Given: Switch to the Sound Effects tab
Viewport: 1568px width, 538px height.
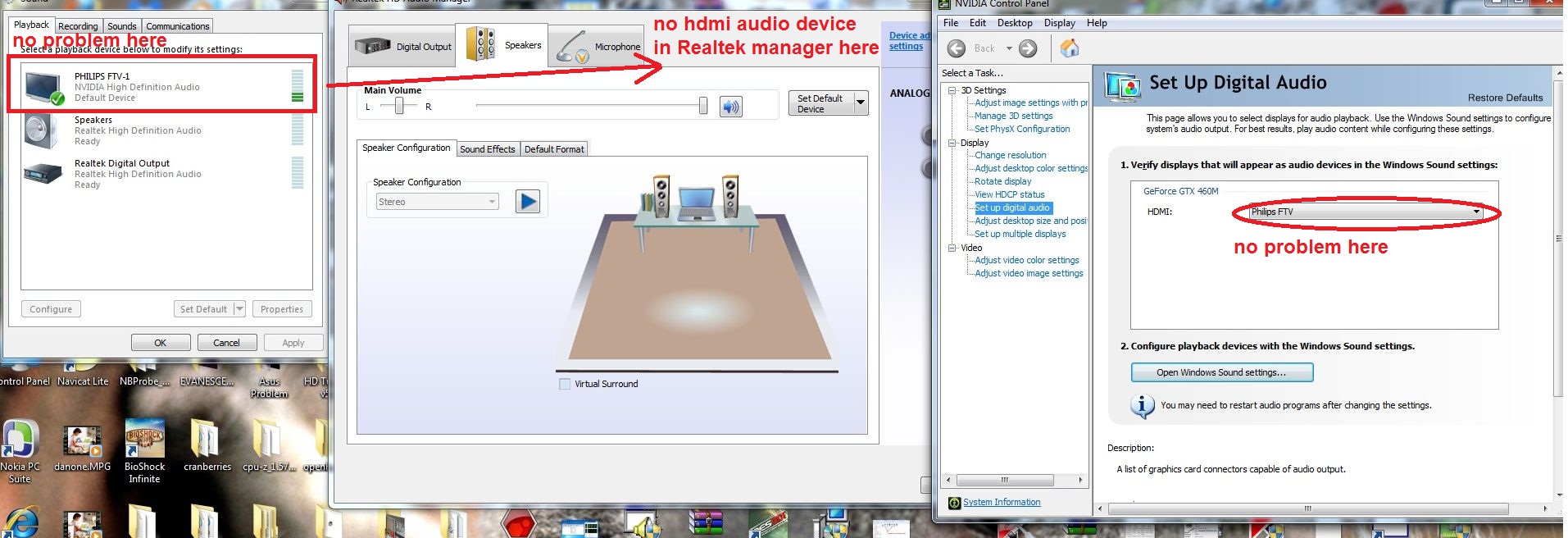Looking at the screenshot, I should (x=488, y=149).
